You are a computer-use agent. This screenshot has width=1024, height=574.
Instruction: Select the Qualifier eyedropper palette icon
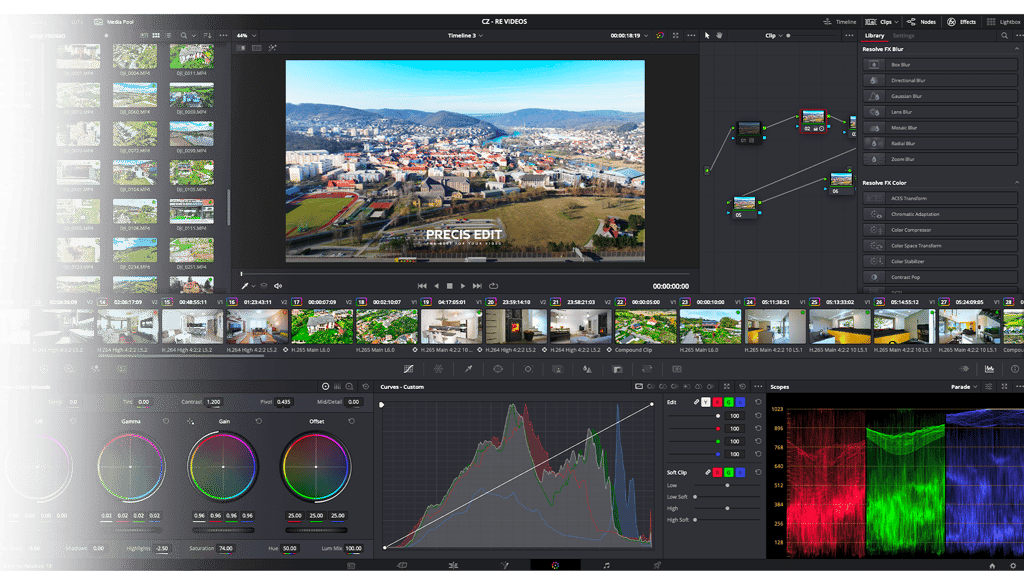[467, 369]
